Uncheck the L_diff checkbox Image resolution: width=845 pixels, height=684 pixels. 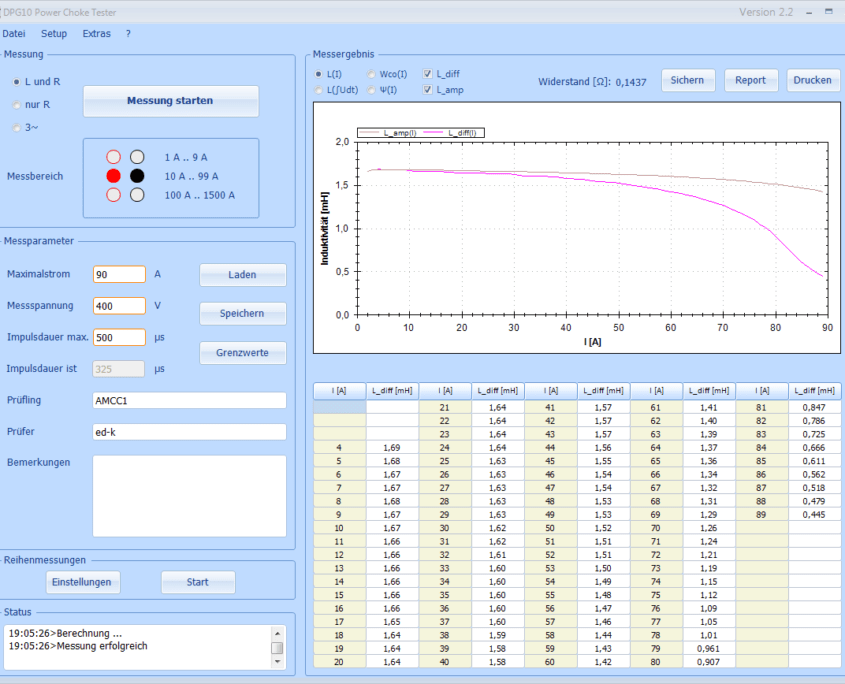(x=428, y=74)
